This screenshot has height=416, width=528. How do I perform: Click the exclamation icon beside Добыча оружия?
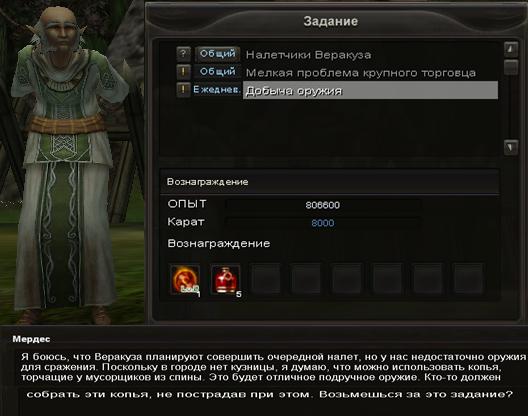(184, 90)
